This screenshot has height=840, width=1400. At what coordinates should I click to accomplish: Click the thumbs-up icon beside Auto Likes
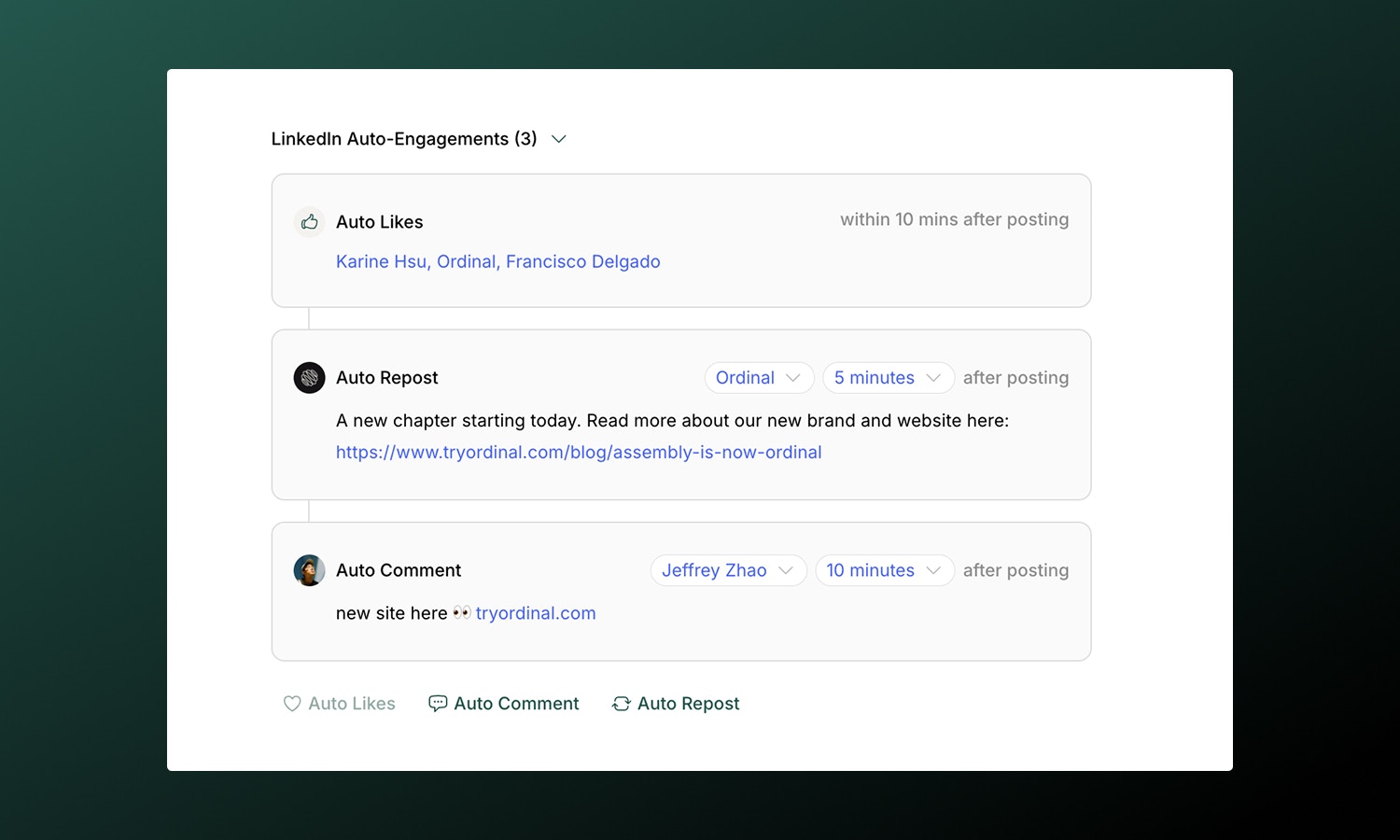point(310,222)
